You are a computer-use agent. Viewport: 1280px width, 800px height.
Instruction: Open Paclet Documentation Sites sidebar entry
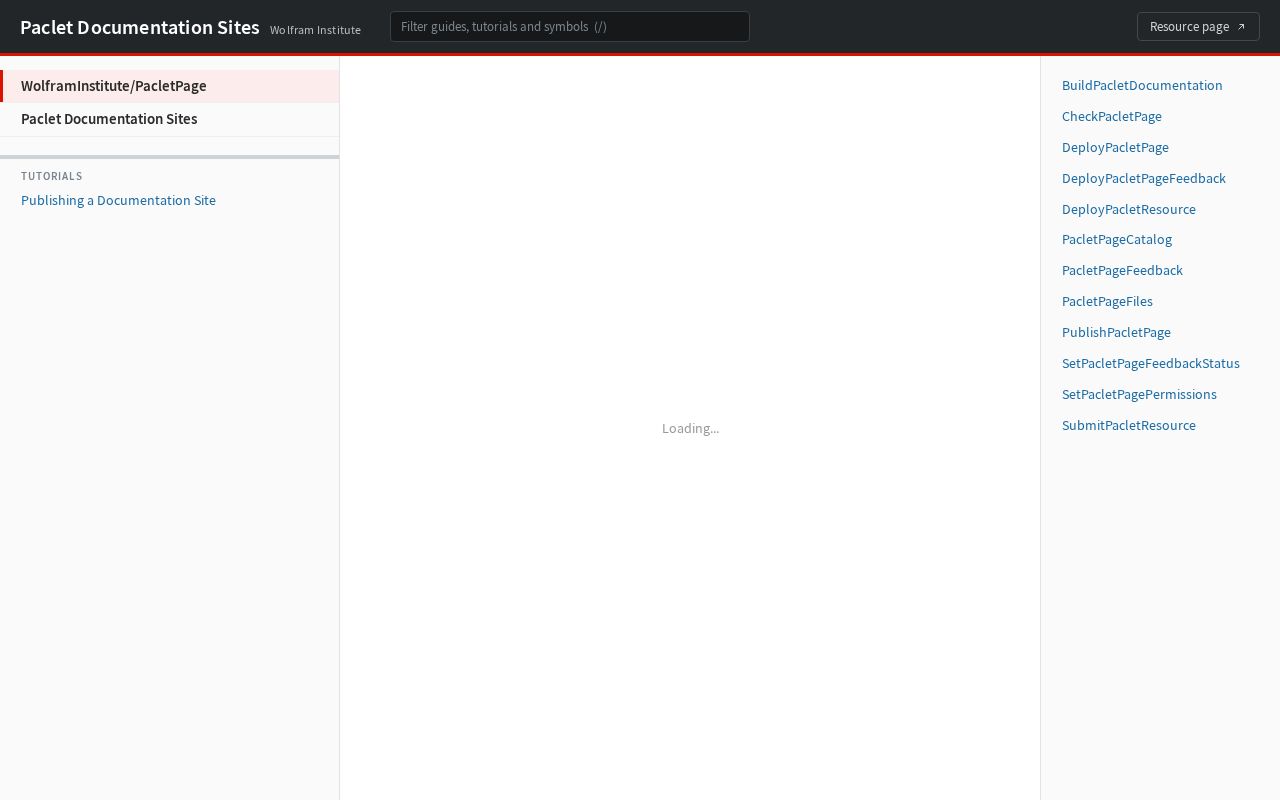click(x=170, y=119)
